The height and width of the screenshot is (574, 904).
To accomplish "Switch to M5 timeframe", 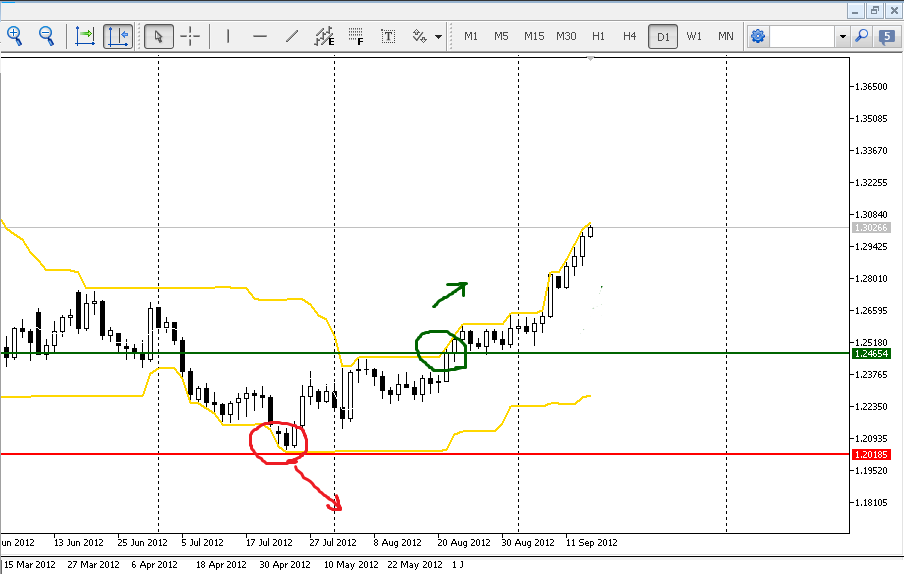I will coord(502,36).
